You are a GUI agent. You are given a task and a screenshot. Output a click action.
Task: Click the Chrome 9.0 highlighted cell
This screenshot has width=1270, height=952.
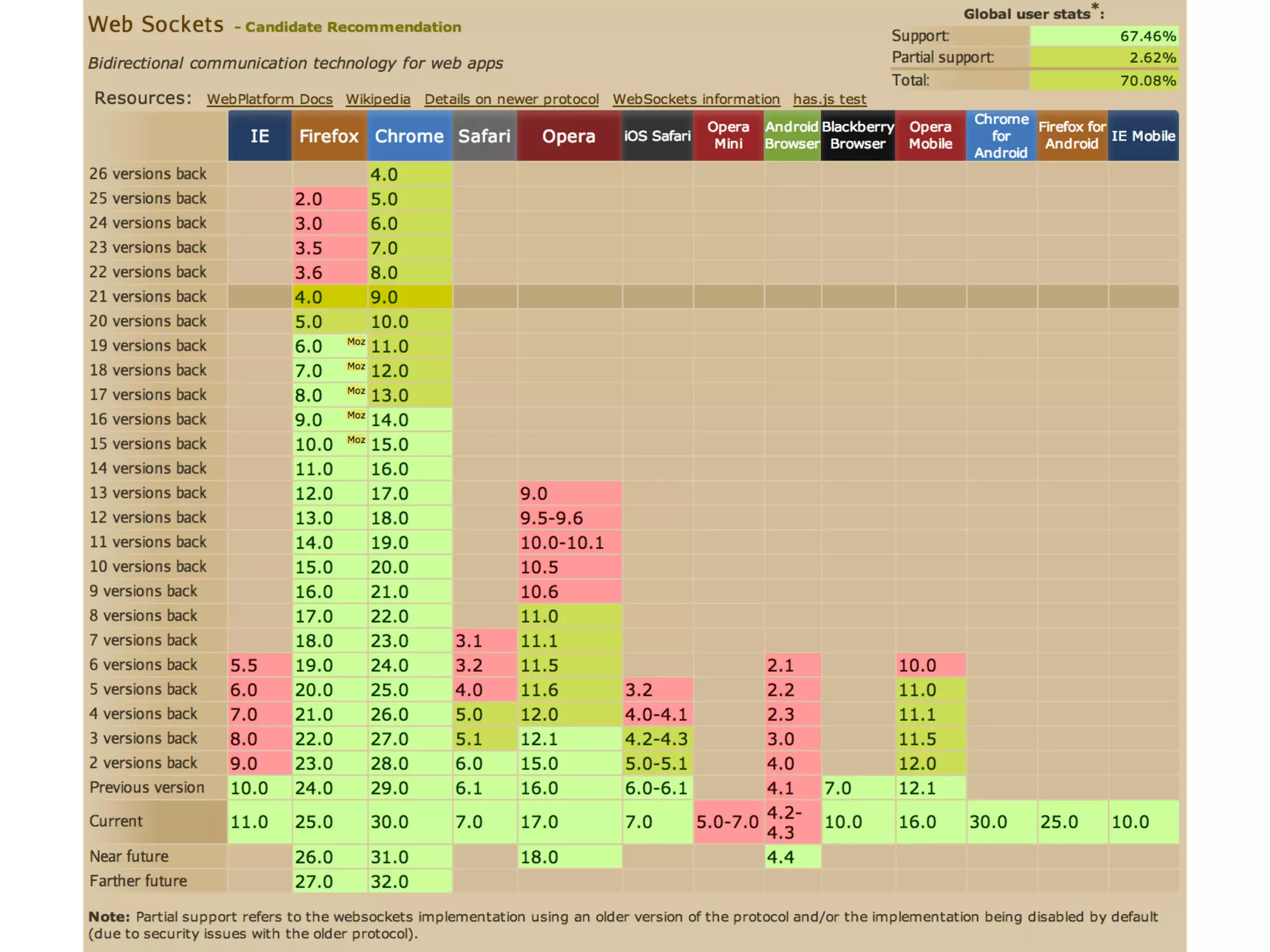409,297
